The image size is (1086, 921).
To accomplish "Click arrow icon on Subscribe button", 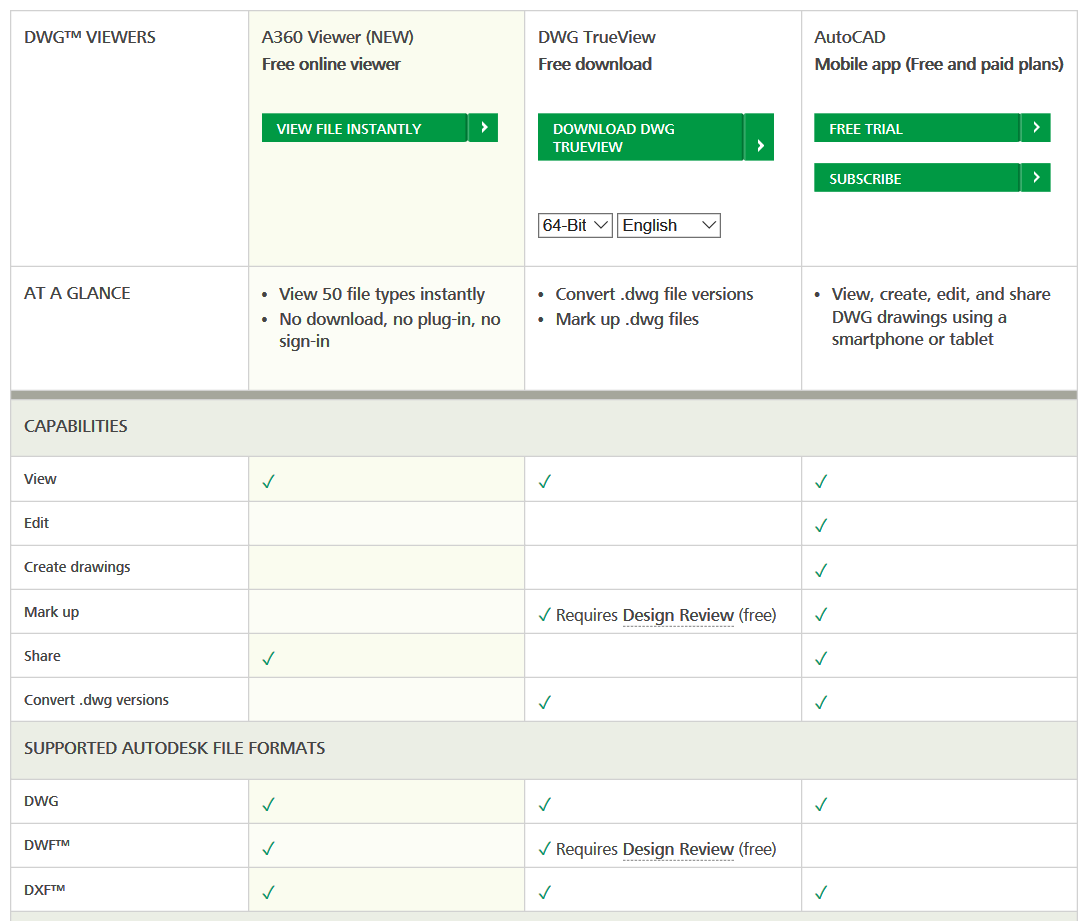I will click(x=1036, y=178).
